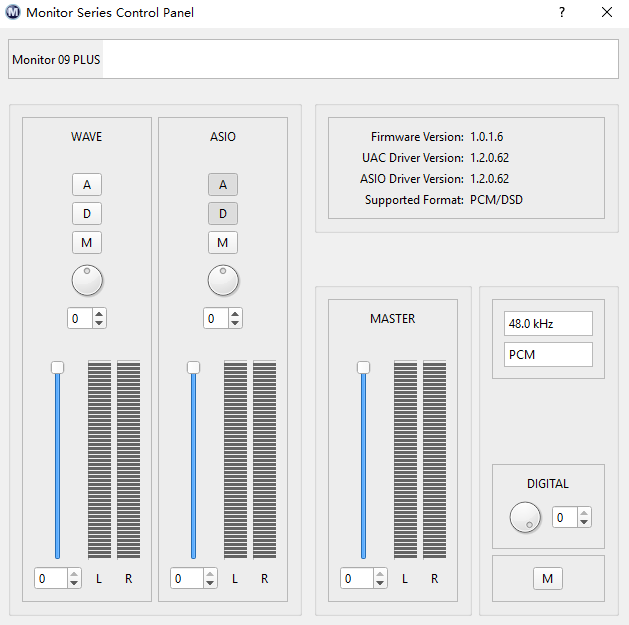Click the WAVE channel pan knob

[x=87, y=281]
